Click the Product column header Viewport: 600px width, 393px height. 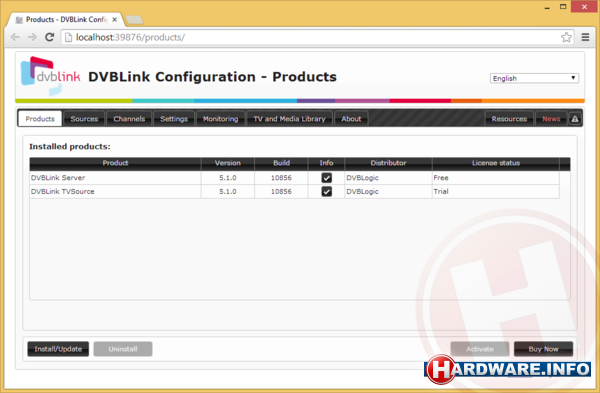click(115, 163)
